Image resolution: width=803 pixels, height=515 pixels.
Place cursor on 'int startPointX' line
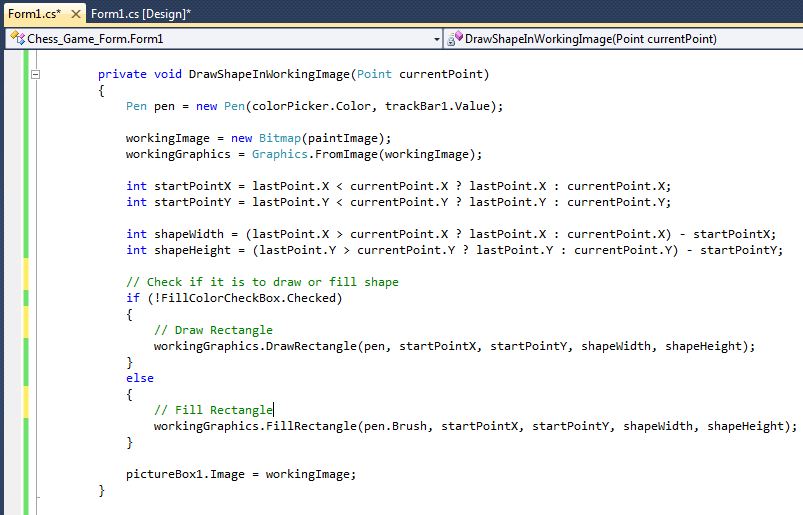click(x=398, y=186)
